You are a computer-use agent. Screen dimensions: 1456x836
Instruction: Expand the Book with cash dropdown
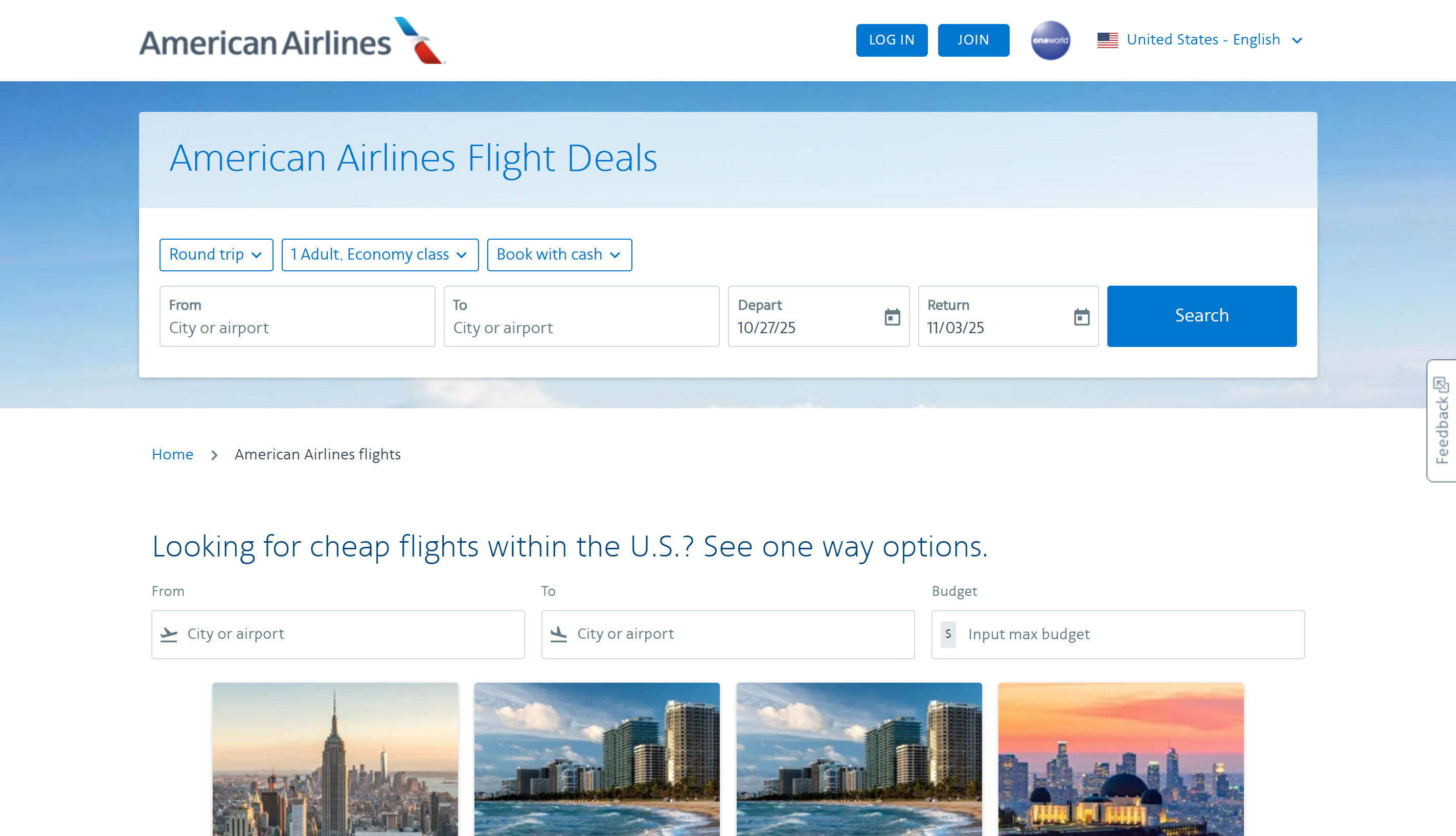point(559,254)
